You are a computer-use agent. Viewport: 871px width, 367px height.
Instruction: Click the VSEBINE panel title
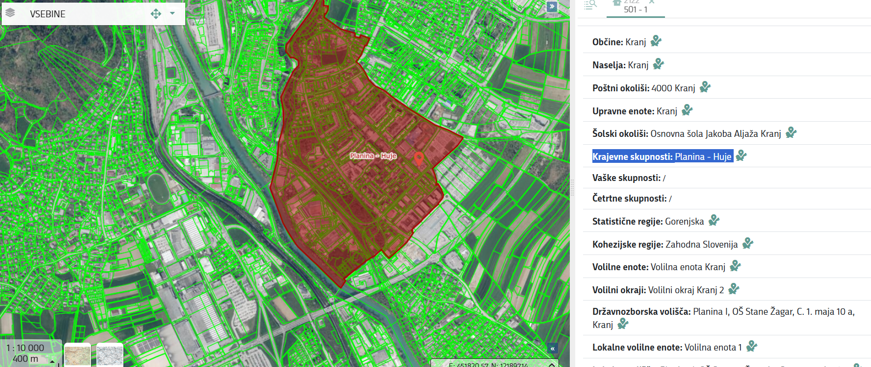48,14
